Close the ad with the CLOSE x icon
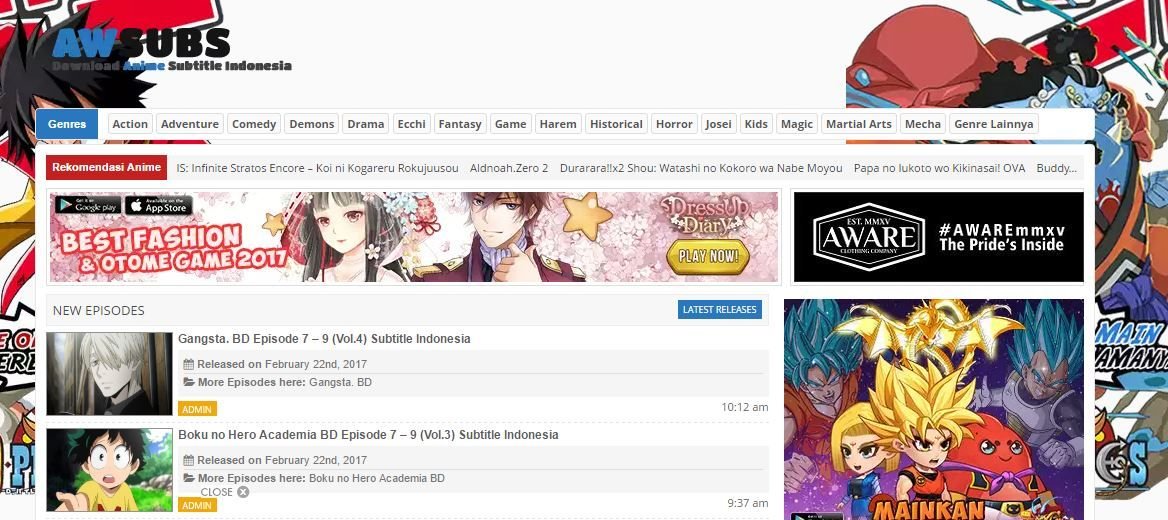Screen dimensions: 1168x520 (225, 492)
